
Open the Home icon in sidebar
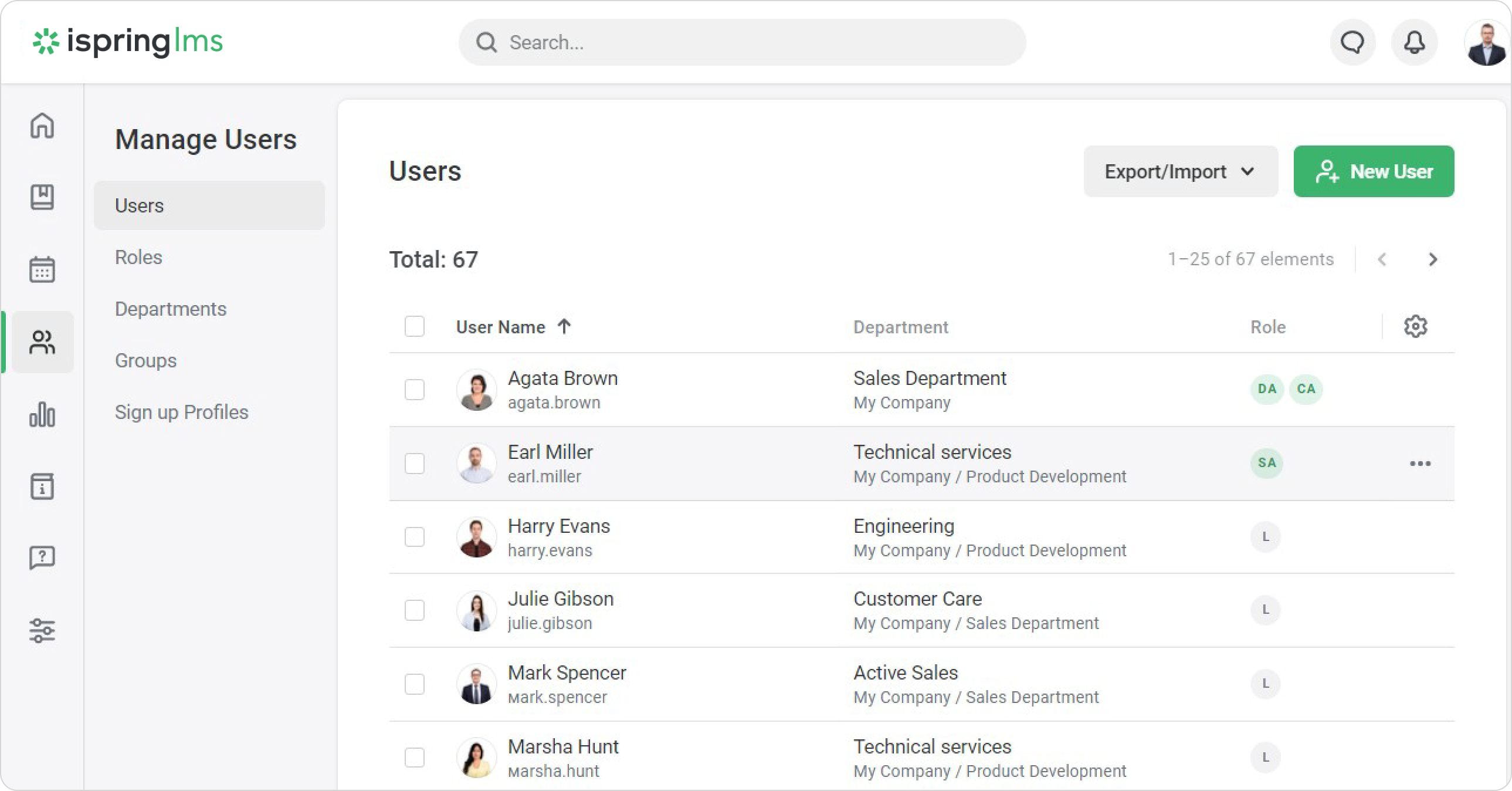point(42,125)
